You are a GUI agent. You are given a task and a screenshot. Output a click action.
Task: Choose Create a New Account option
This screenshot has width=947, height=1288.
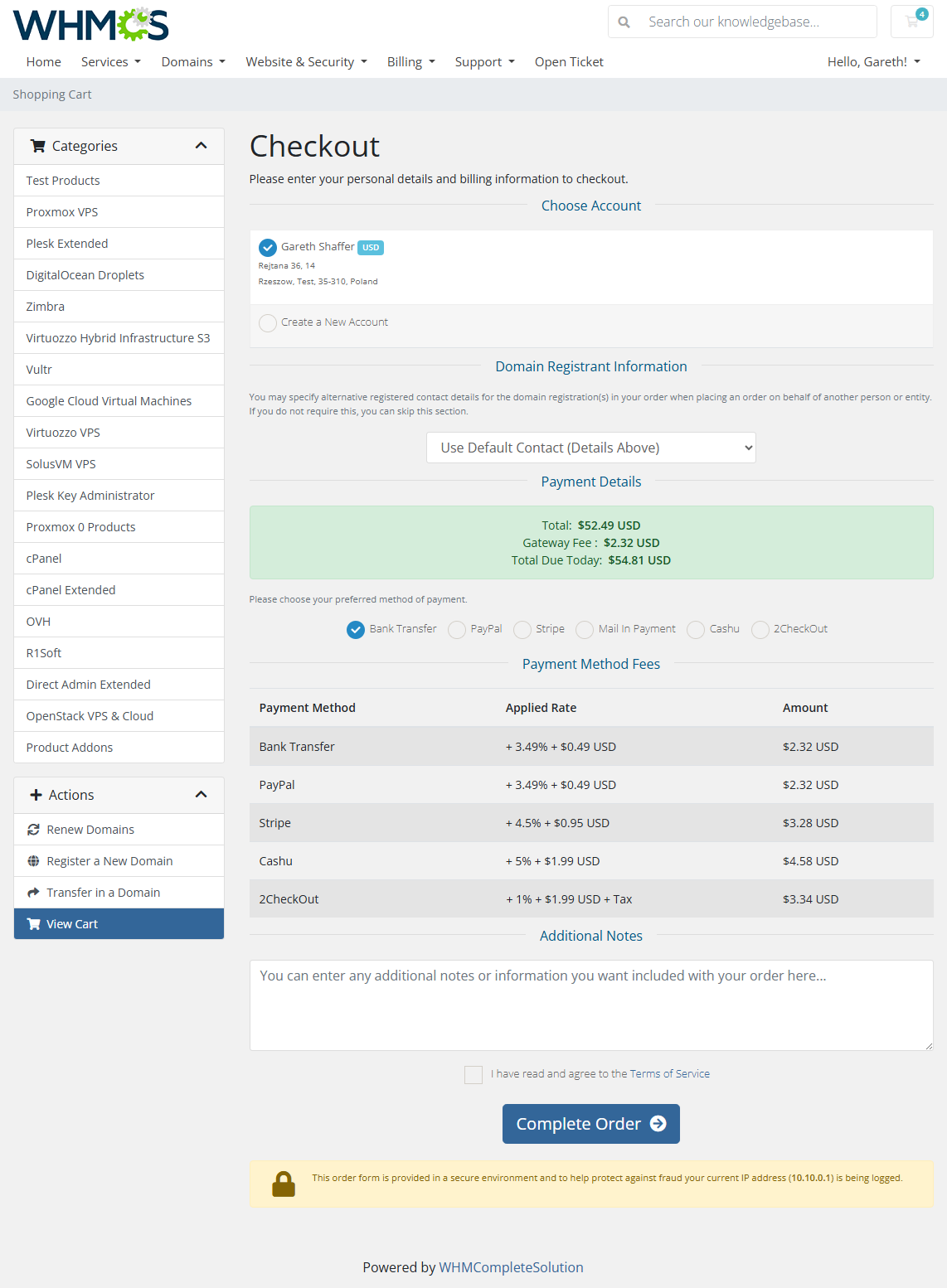(x=267, y=322)
